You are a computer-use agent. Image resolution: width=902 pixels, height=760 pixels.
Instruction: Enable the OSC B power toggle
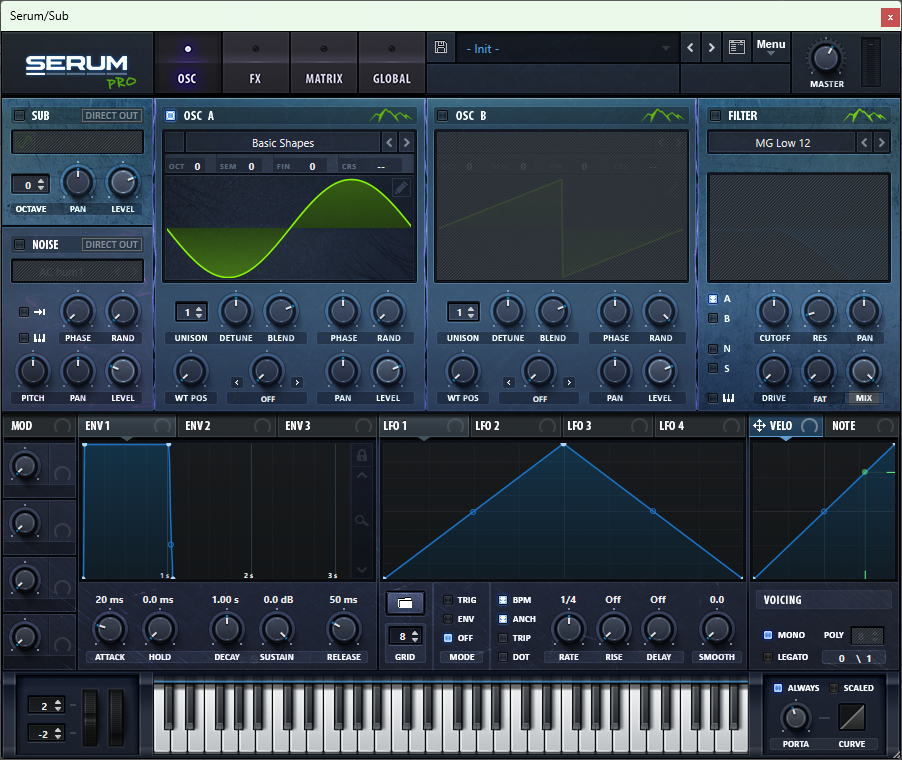[x=442, y=116]
